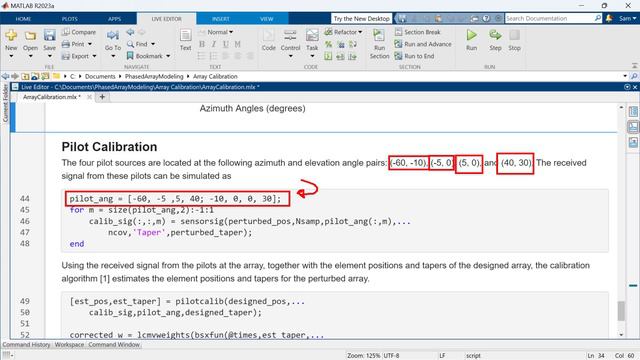
Task: Switch to the VIEW tab
Action: click(267, 19)
